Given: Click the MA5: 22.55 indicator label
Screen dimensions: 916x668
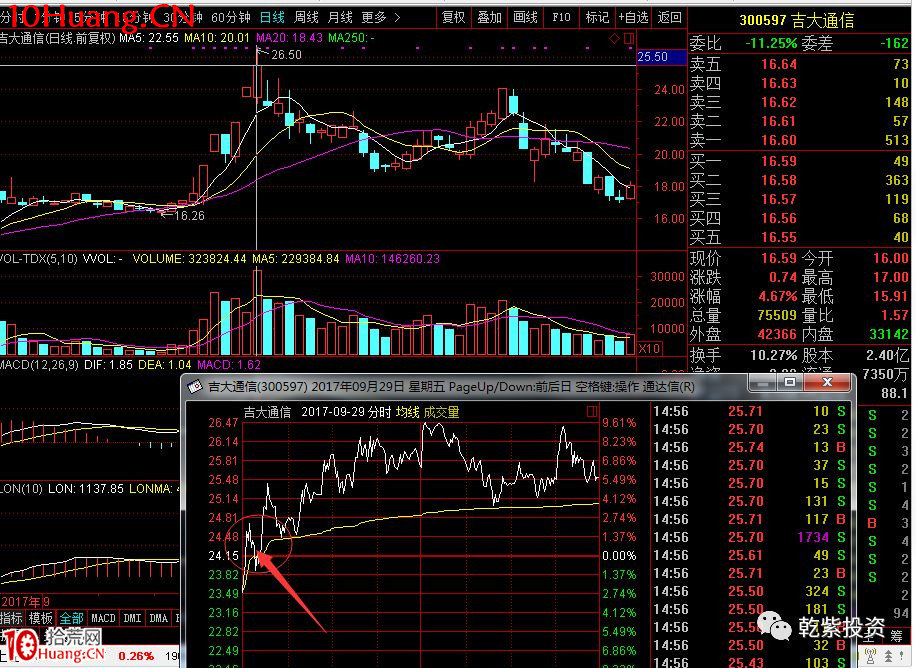Looking at the screenshot, I should [149, 38].
